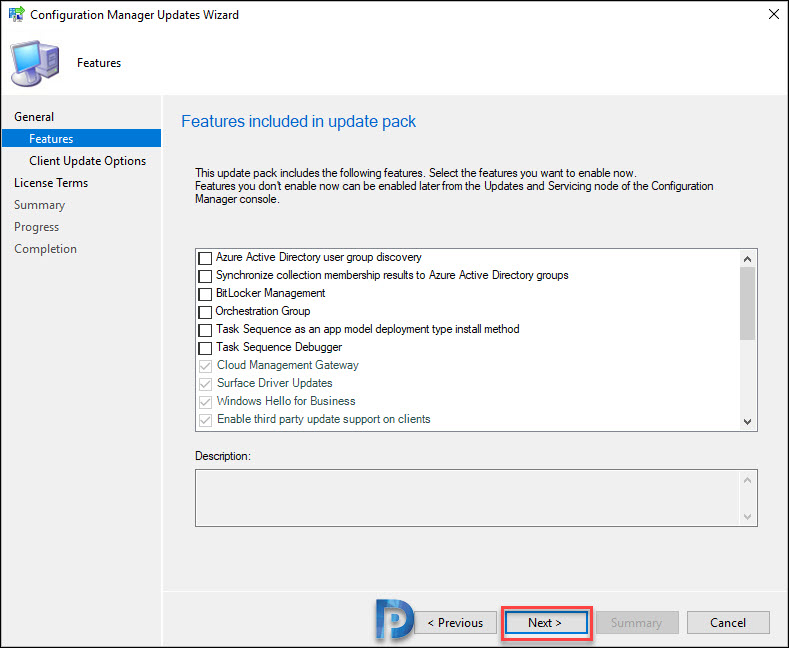Viewport: 789px width, 648px height.
Task: Click the Description box scroll down arrow
Action: pyautogui.click(x=747, y=516)
